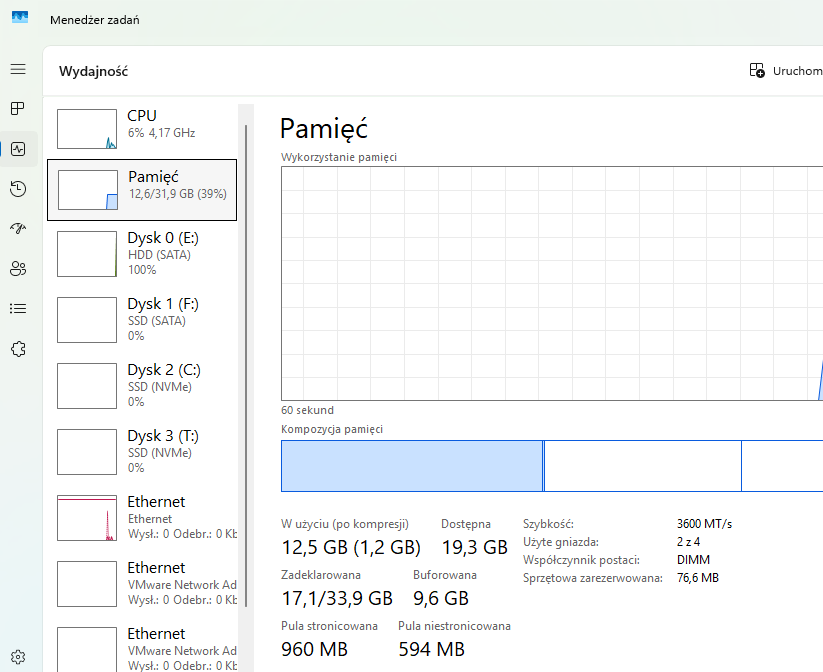Switch to the Users page icon
This screenshot has height=672, width=823.
tap(18, 269)
